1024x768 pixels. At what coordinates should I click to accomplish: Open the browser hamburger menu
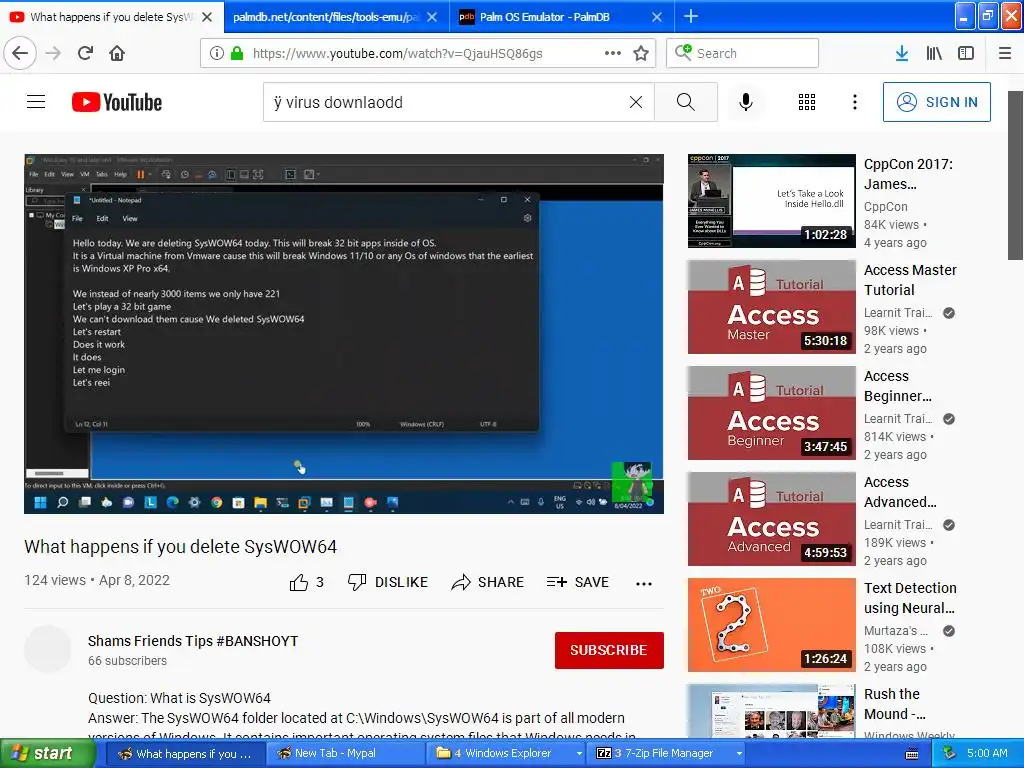[1005, 54]
